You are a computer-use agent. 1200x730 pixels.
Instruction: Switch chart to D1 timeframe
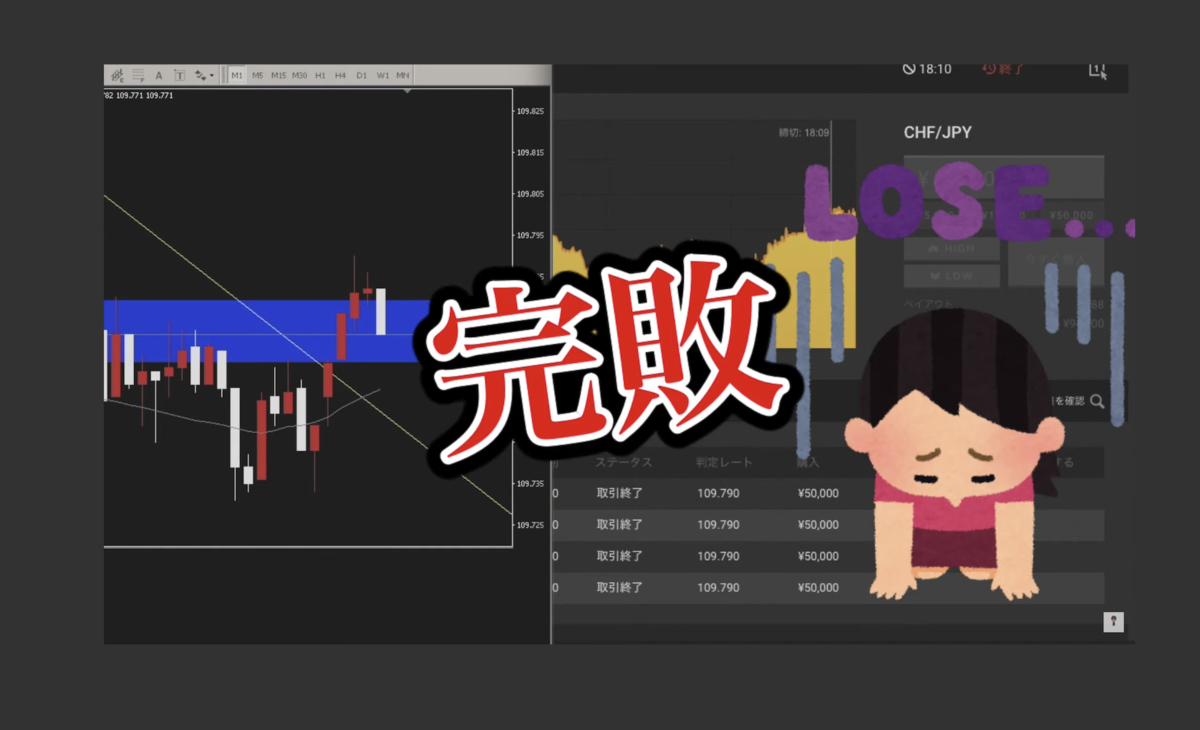361,75
